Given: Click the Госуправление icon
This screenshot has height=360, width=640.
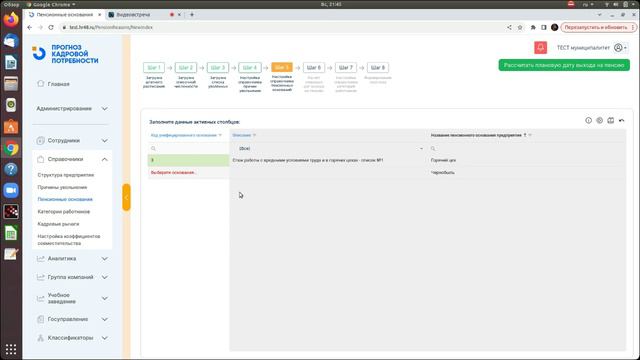Looking at the screenshot, I should (40, 319).
